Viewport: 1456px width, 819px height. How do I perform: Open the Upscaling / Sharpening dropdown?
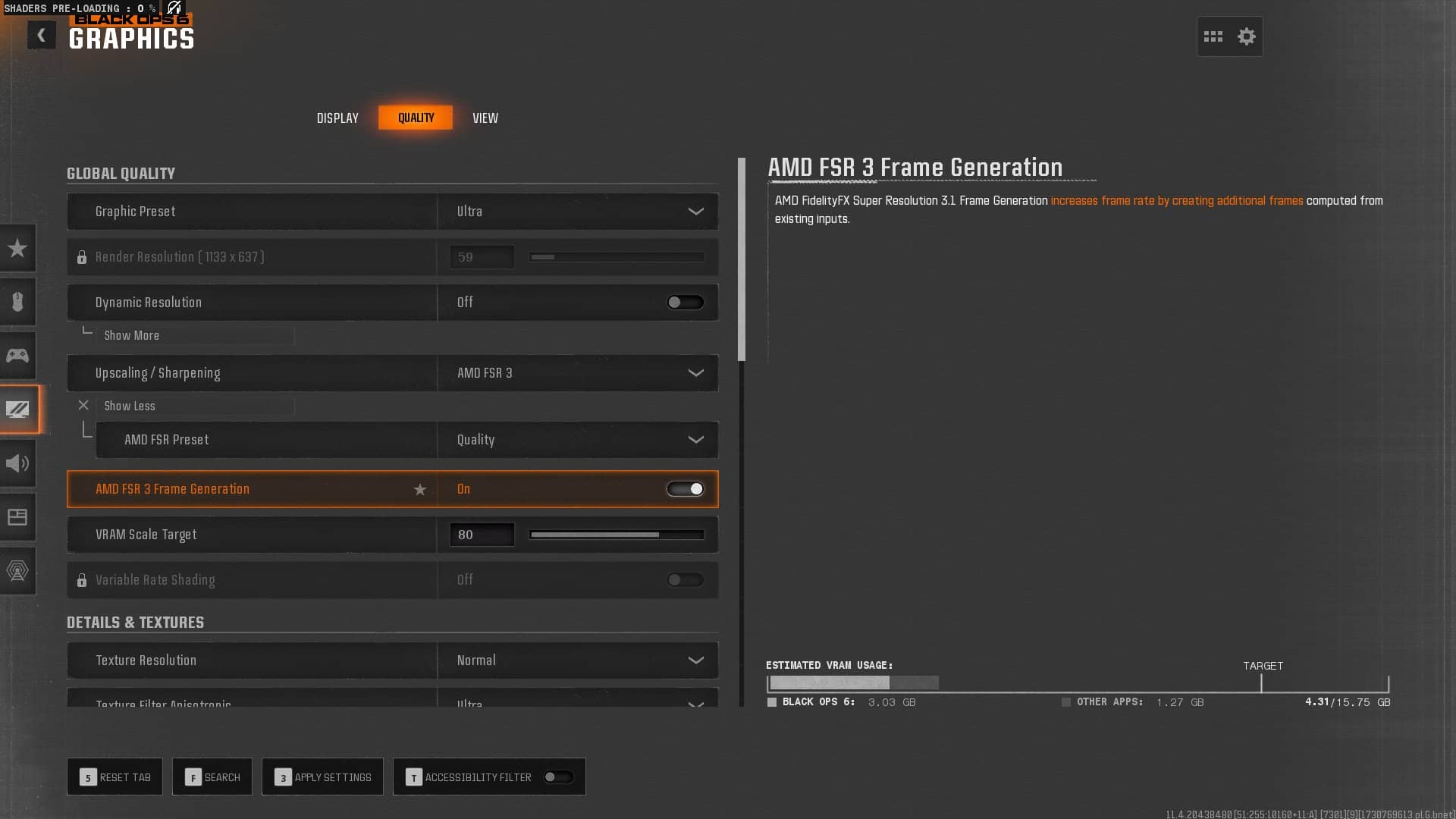578,373
